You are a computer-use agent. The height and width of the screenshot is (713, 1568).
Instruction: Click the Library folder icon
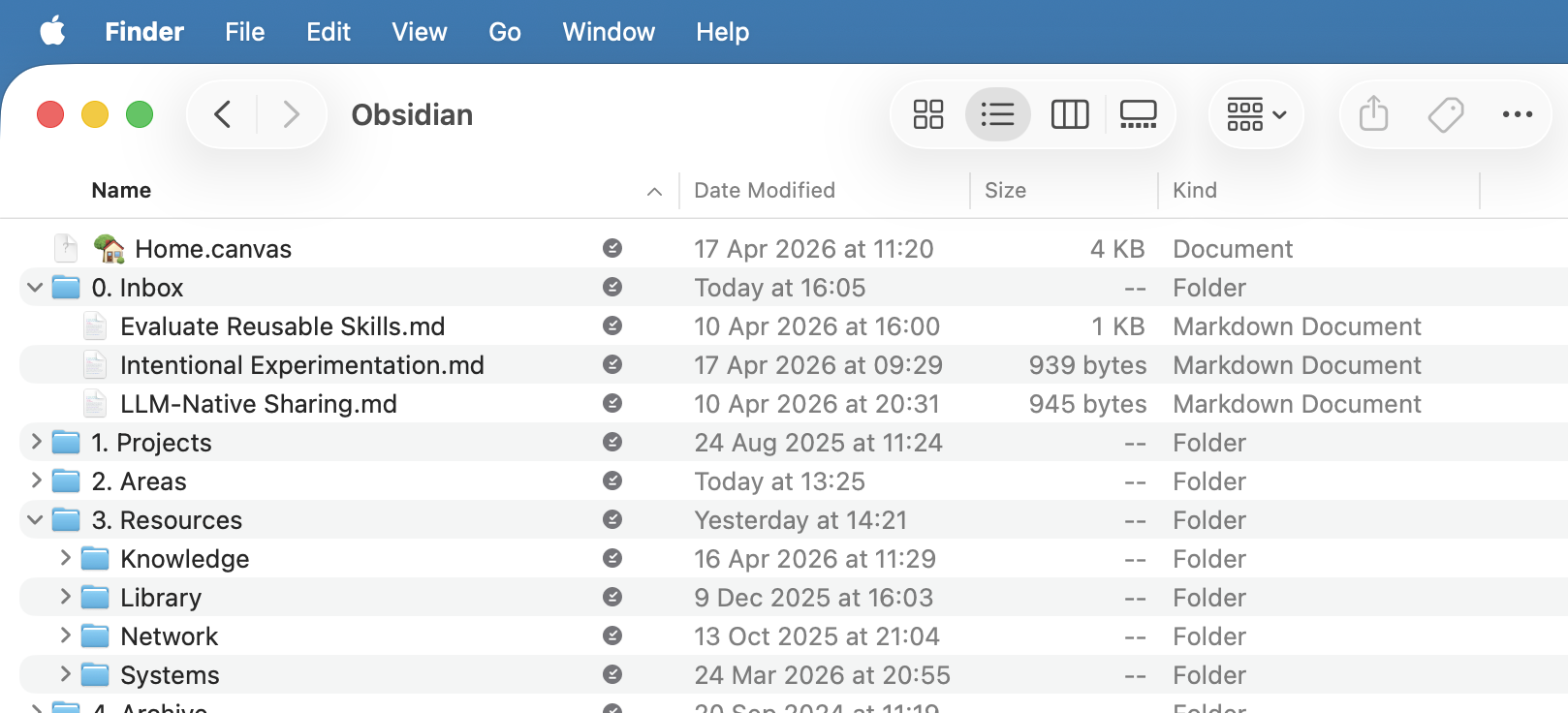[95, 597]
